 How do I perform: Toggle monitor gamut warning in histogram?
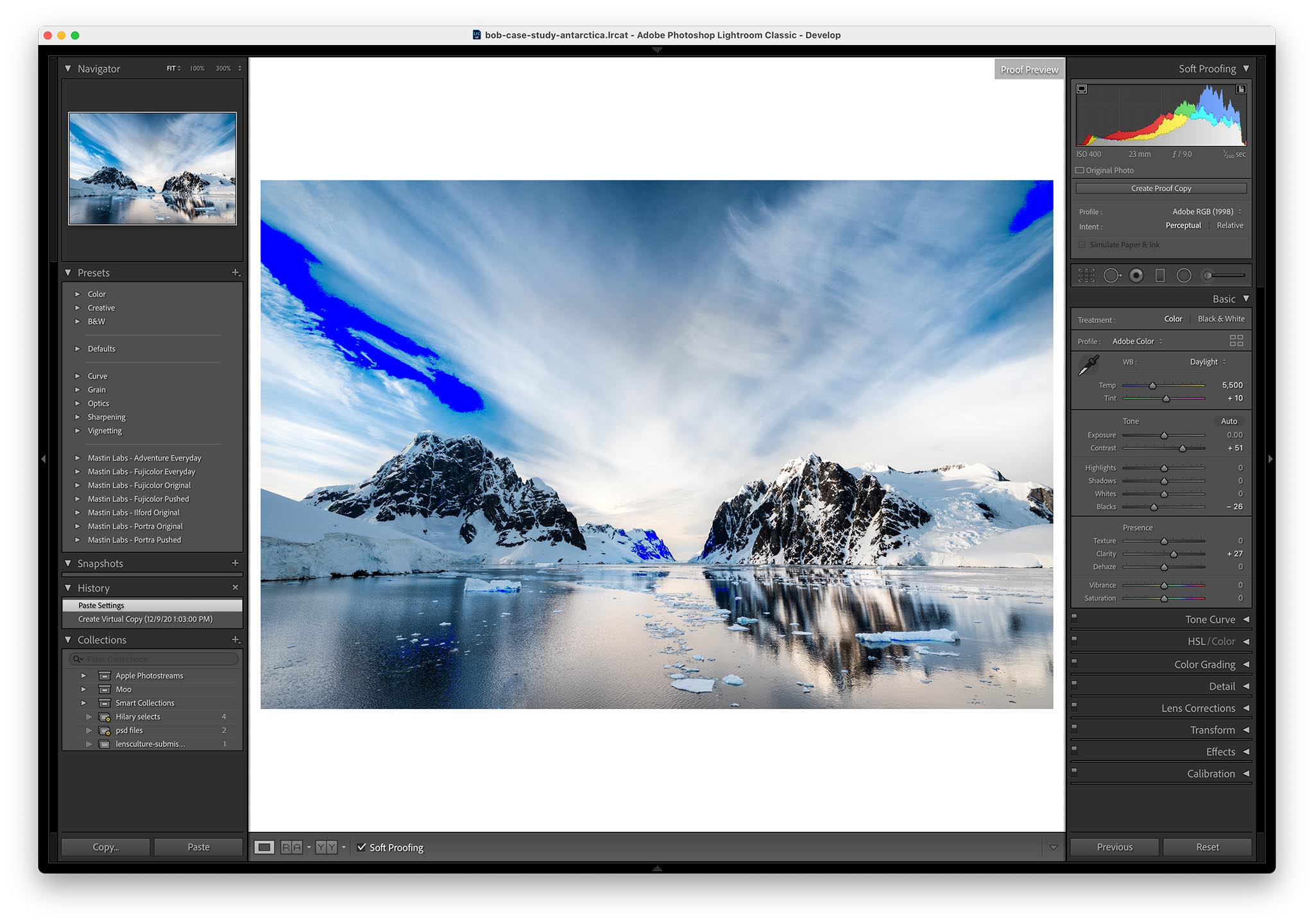coord(1082,89)
